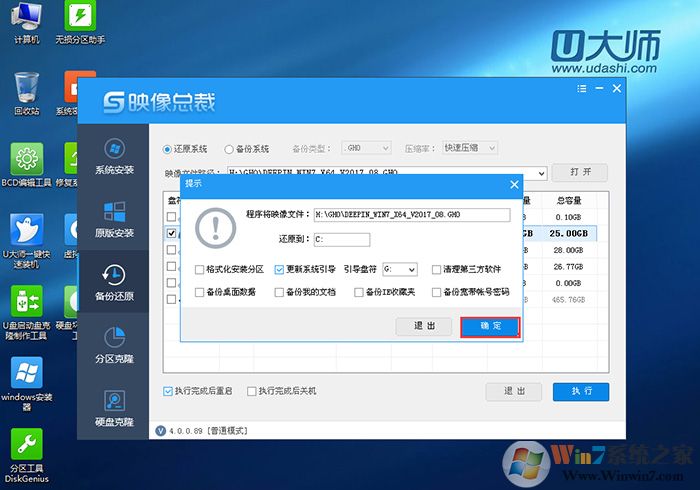Click the 打开 button to browse image
Viewport: 700px width, 490px height.
click(579, 172)
